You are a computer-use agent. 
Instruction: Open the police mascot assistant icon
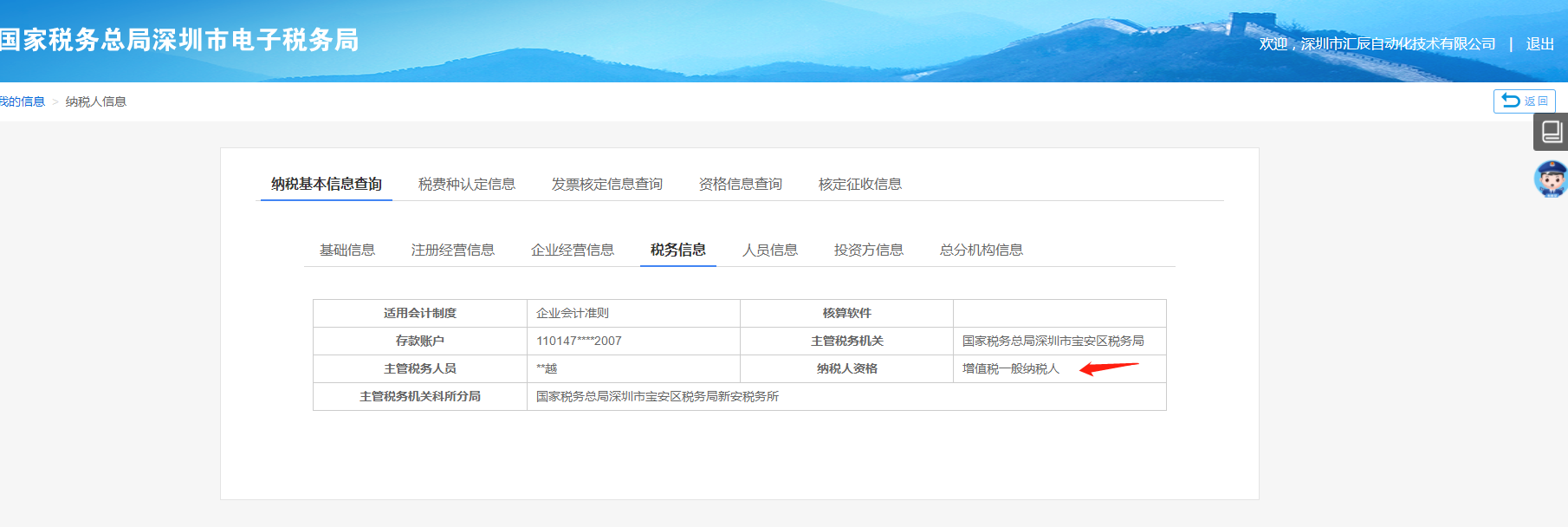[x=1551, y=179]
